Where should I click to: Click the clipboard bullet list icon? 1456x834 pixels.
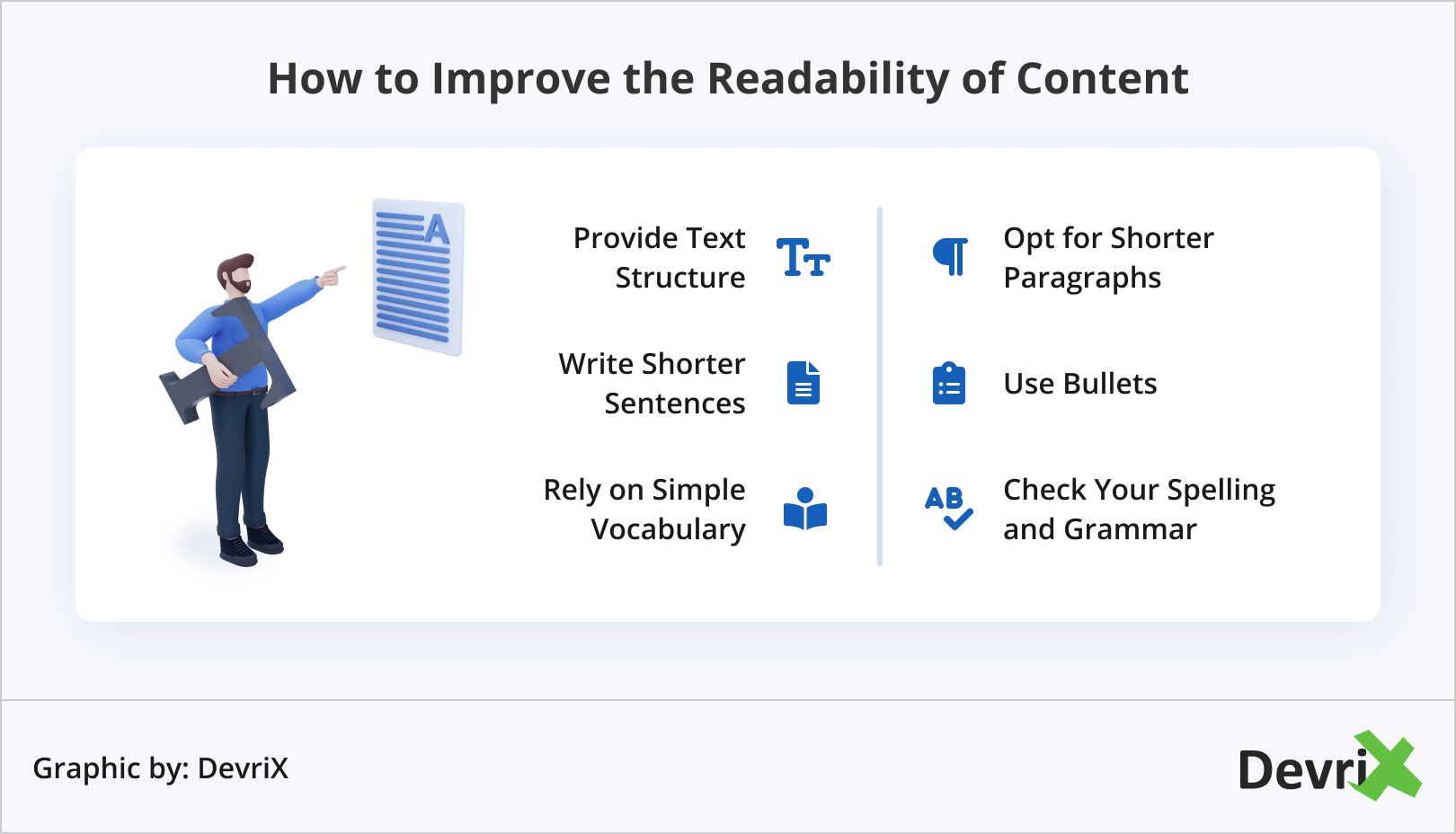coord(949,384)
